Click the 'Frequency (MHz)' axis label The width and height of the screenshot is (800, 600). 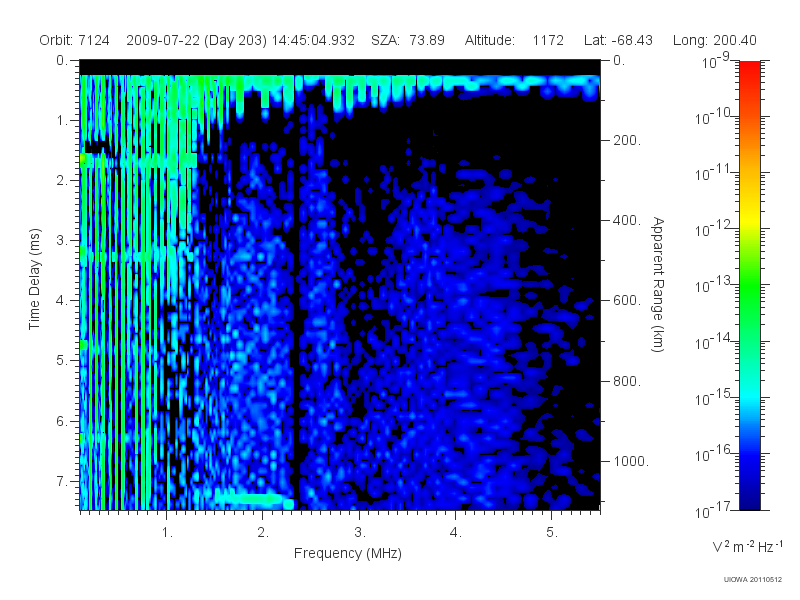click(347, 553)
